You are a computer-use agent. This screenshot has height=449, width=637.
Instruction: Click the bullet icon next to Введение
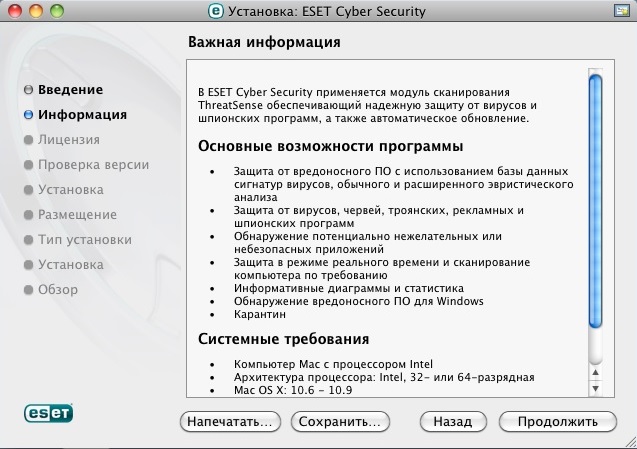pos(28,90)
